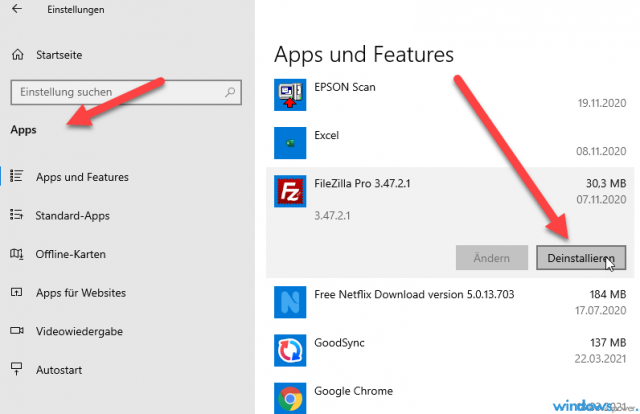This screenshot has height=414, width=640.
Task: Expand the GoodSync list entry
Action: coord(450,350)
